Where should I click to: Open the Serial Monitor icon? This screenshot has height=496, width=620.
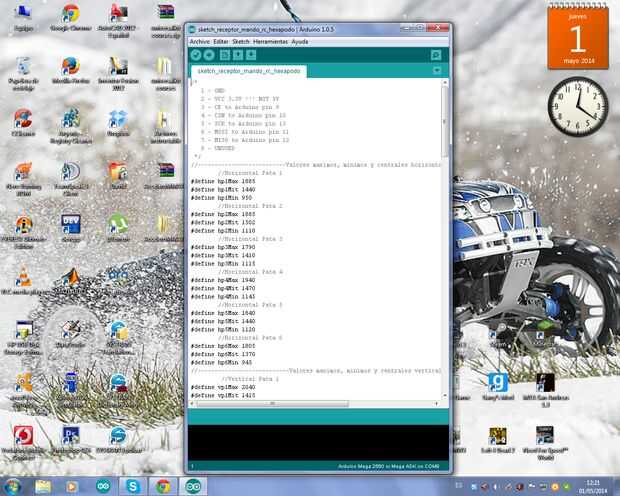(x=436, y=55)
